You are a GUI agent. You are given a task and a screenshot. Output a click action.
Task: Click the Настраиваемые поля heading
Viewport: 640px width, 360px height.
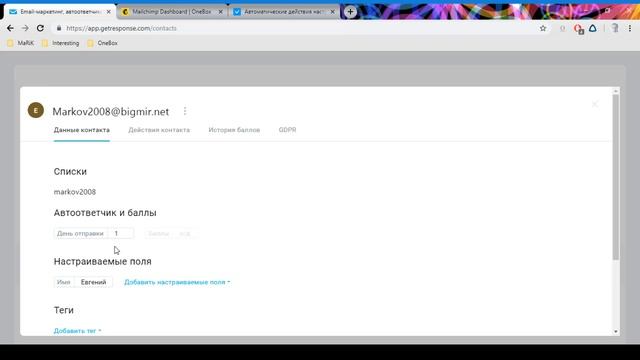pyautogui.click(x=102, y=261)
